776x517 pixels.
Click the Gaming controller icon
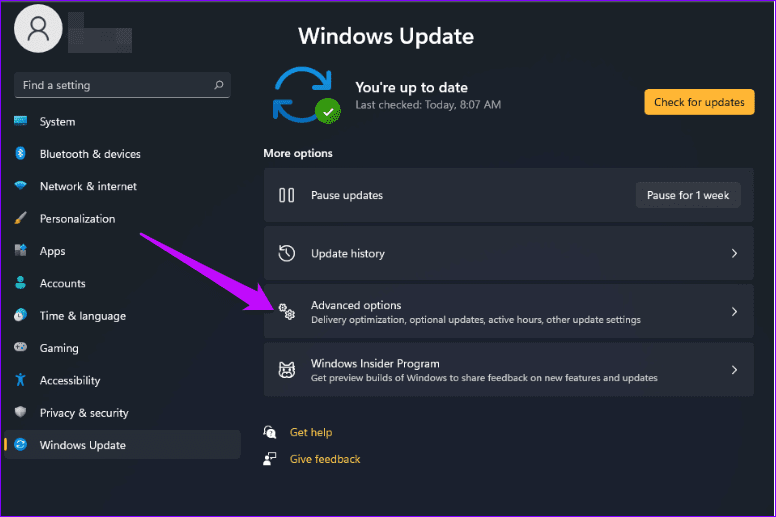point(20,347)
